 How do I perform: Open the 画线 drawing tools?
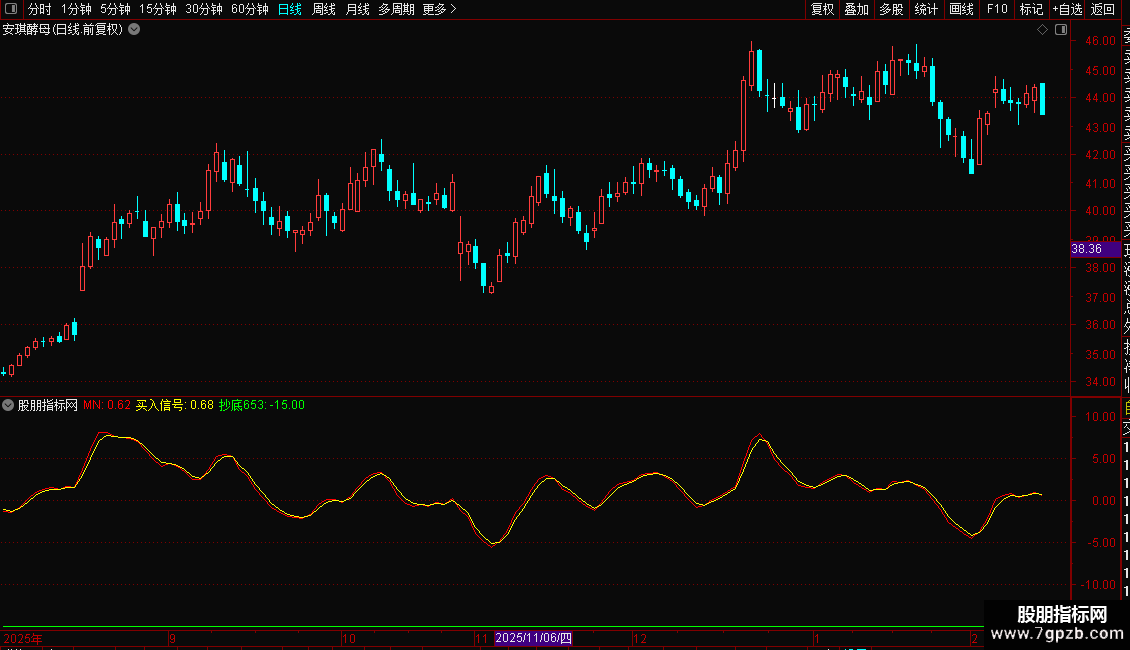click(x=961, y=9)
